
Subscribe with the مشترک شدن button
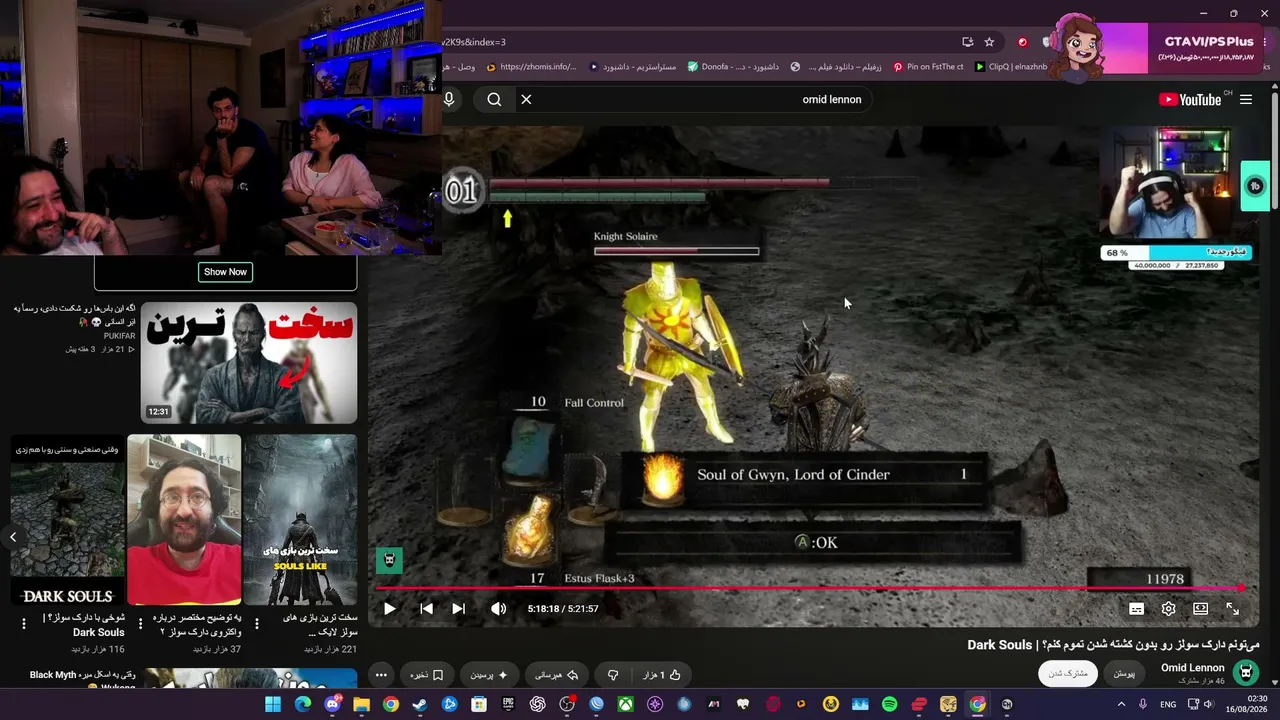point(1068,674)
